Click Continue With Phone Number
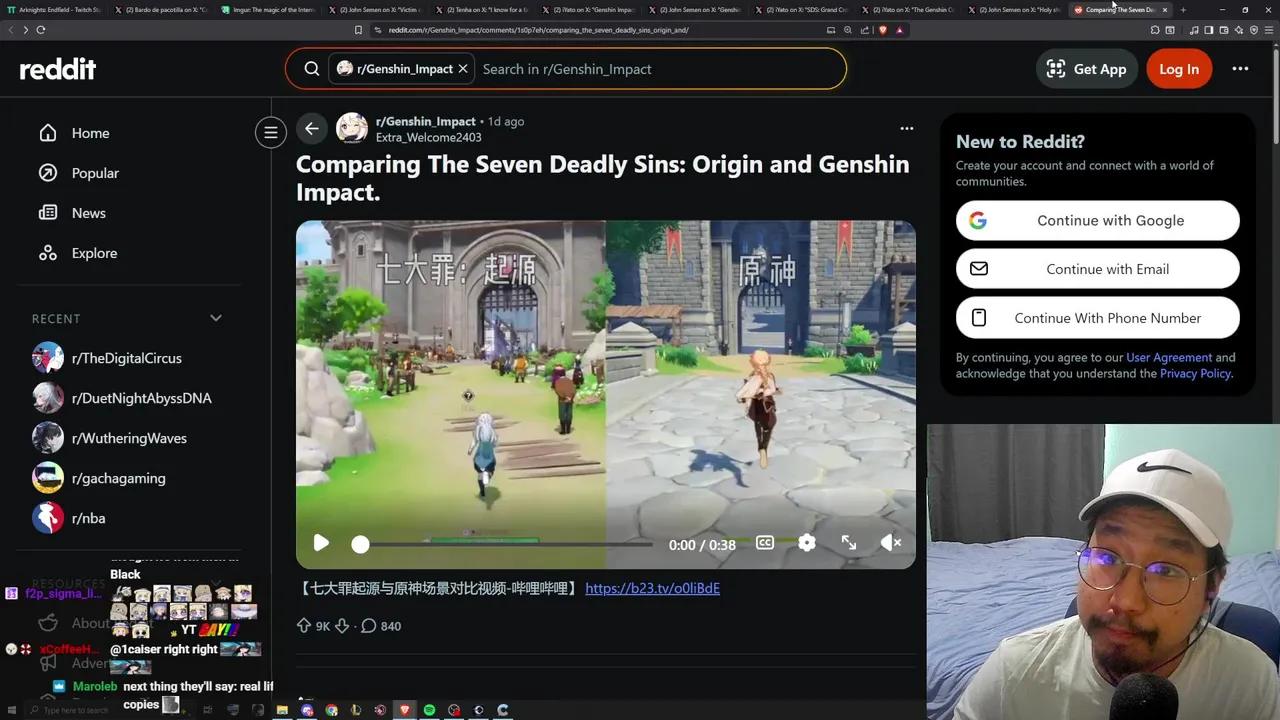This screenshot has width=1280, height=720. pyautogui.click(x=1098, y=318)
